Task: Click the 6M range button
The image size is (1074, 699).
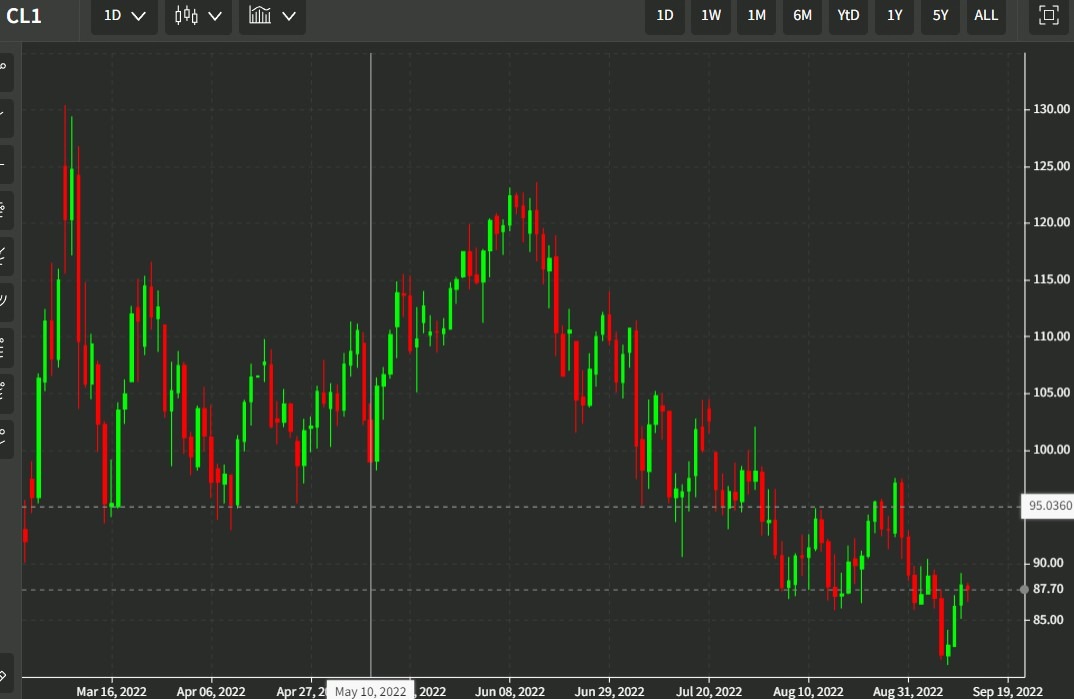Action: click(x=802, y=16)
